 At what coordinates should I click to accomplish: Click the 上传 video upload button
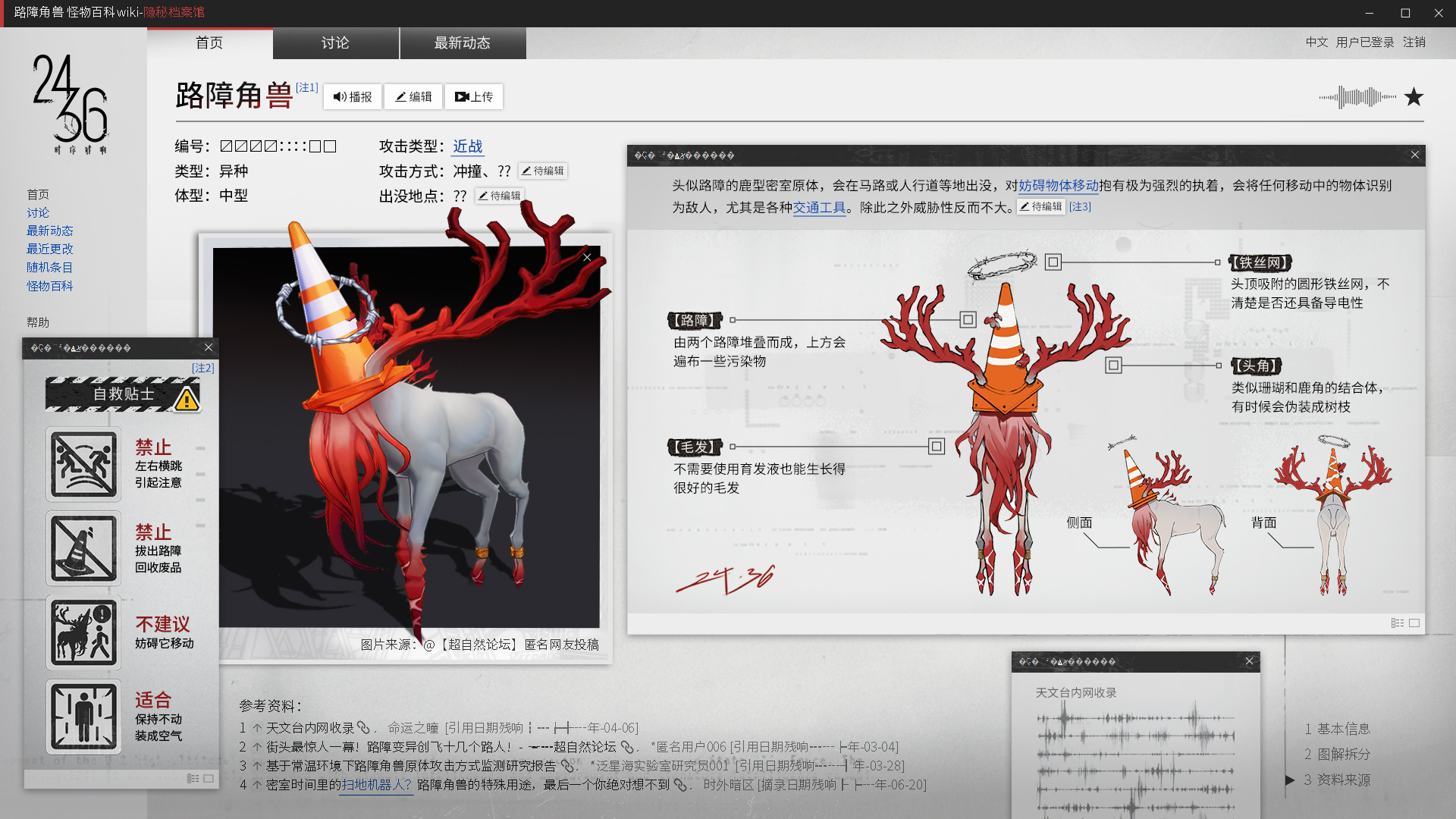[x=474, y=97]
